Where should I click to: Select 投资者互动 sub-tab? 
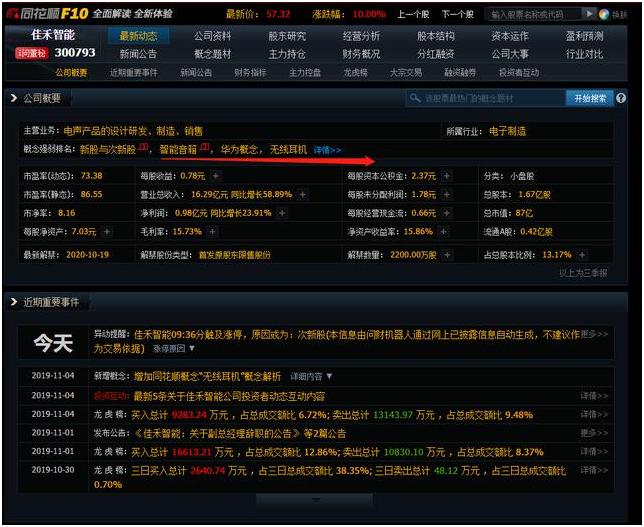[519, 73]
